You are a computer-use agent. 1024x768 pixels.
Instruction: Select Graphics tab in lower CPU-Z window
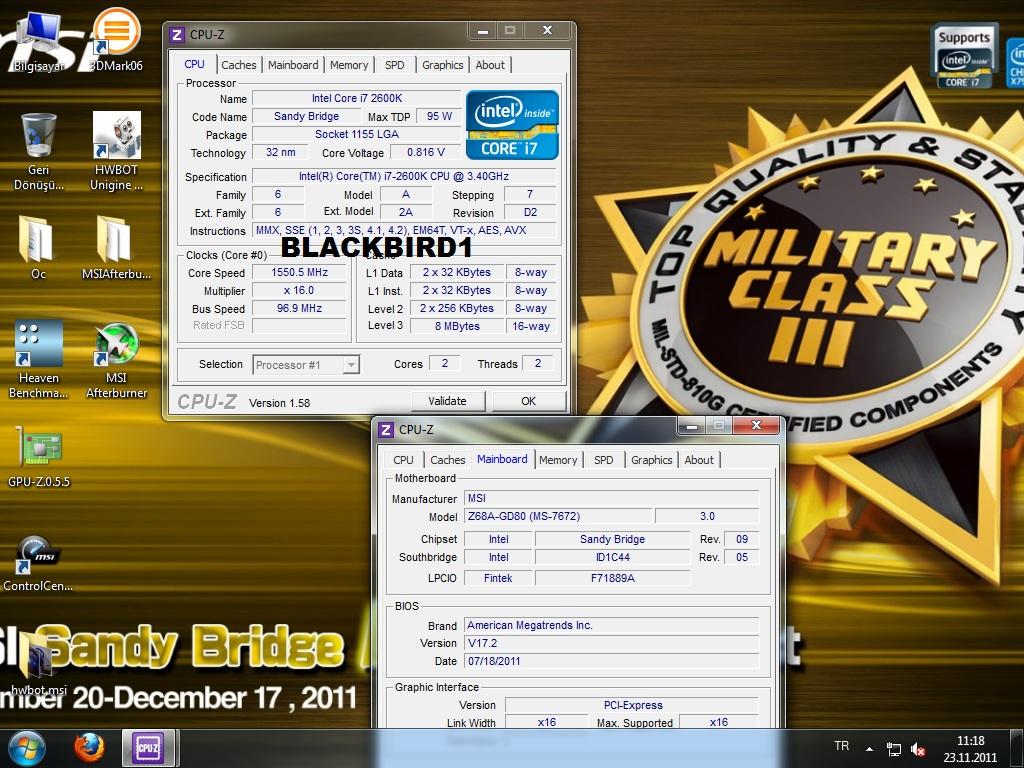click(x=651, y=460)
